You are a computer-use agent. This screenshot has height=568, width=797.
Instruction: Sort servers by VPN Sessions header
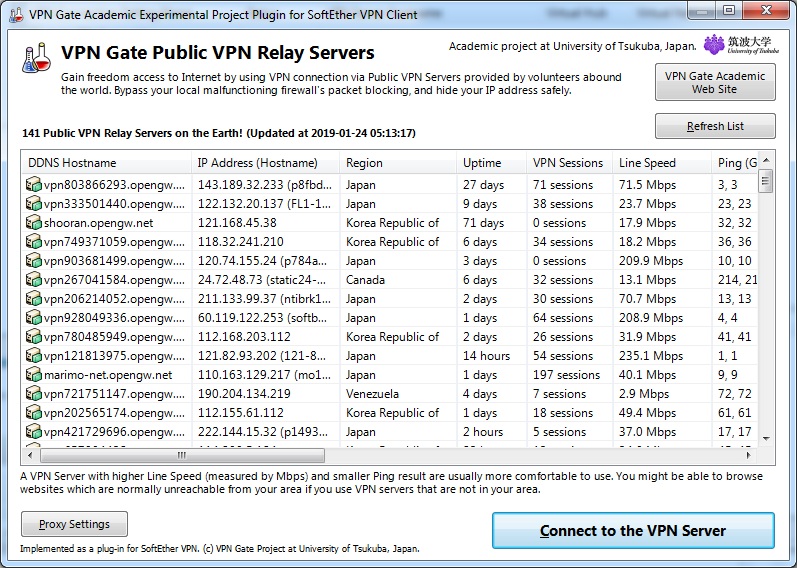click(568, 163)
